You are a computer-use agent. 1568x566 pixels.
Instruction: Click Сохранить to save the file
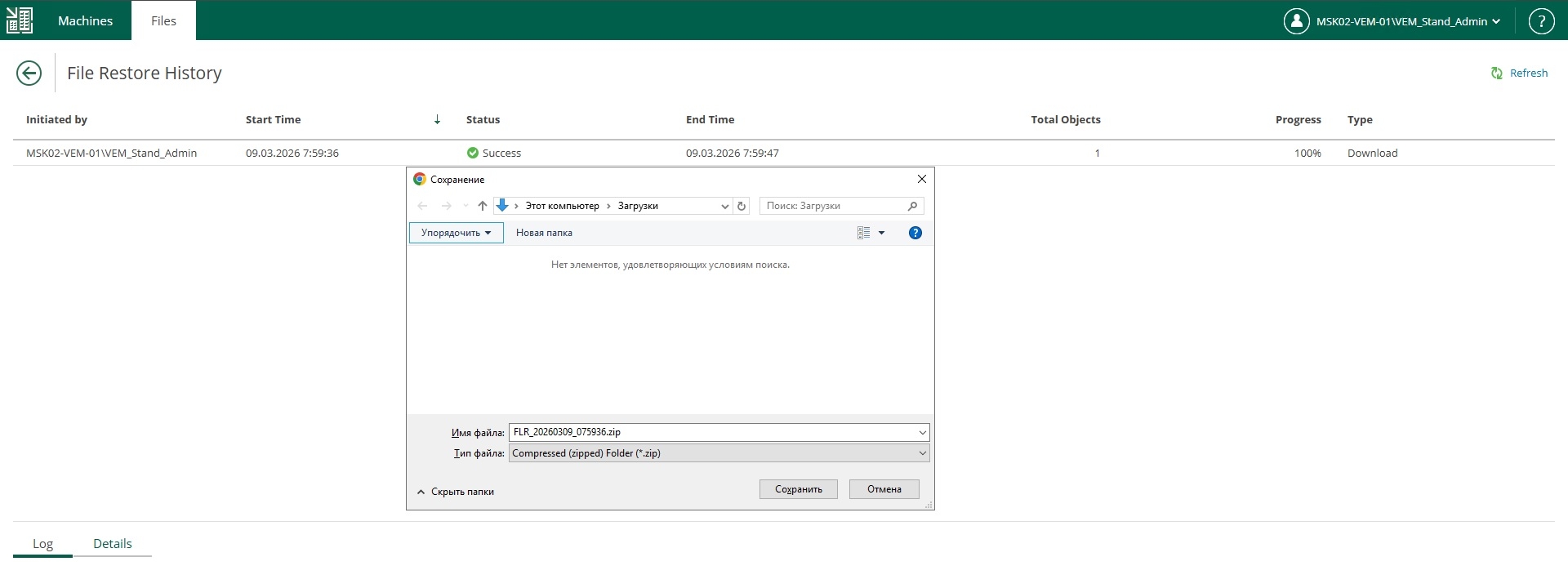[x=798, y=489]
